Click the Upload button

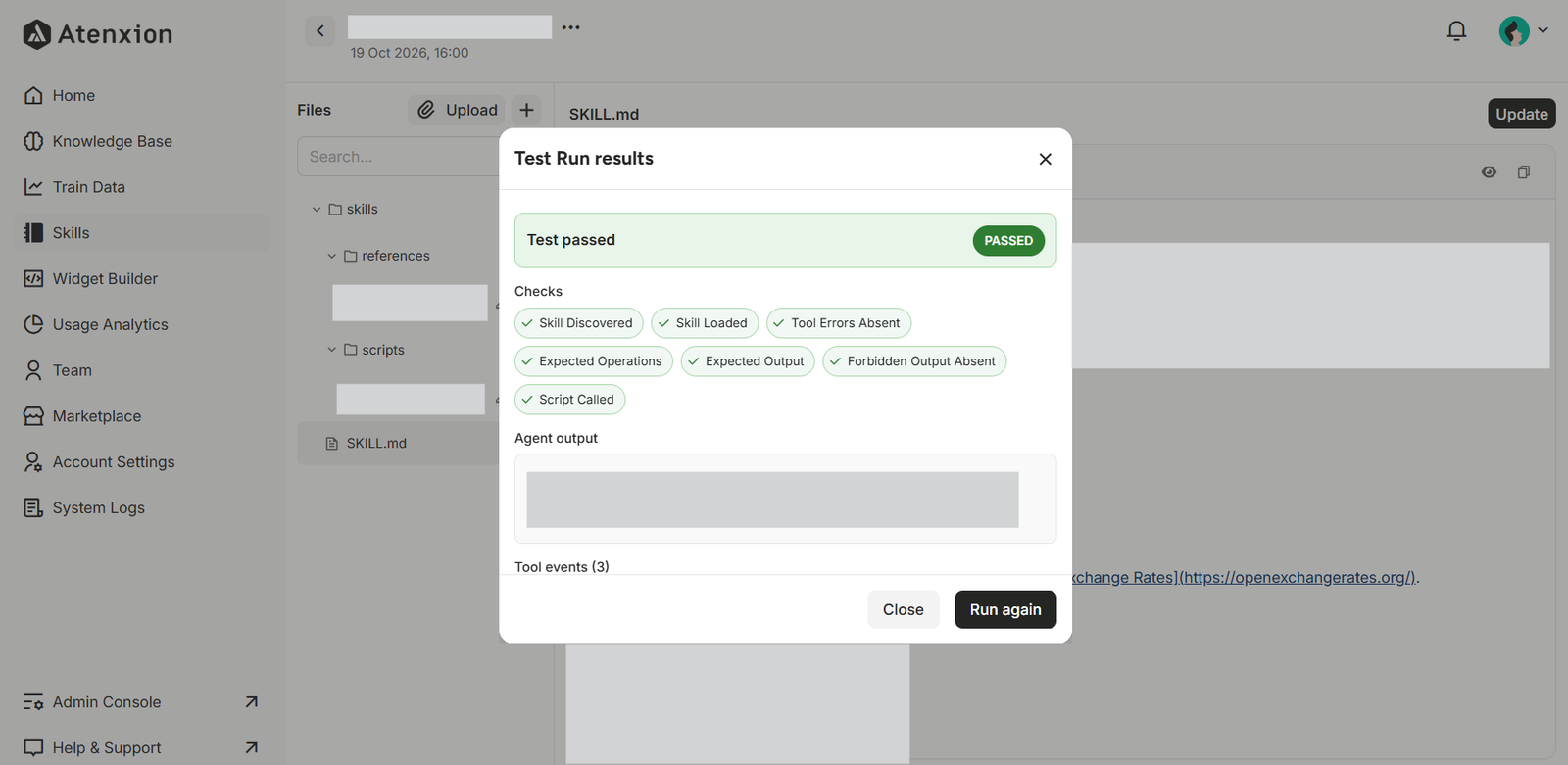pos(458,110)
